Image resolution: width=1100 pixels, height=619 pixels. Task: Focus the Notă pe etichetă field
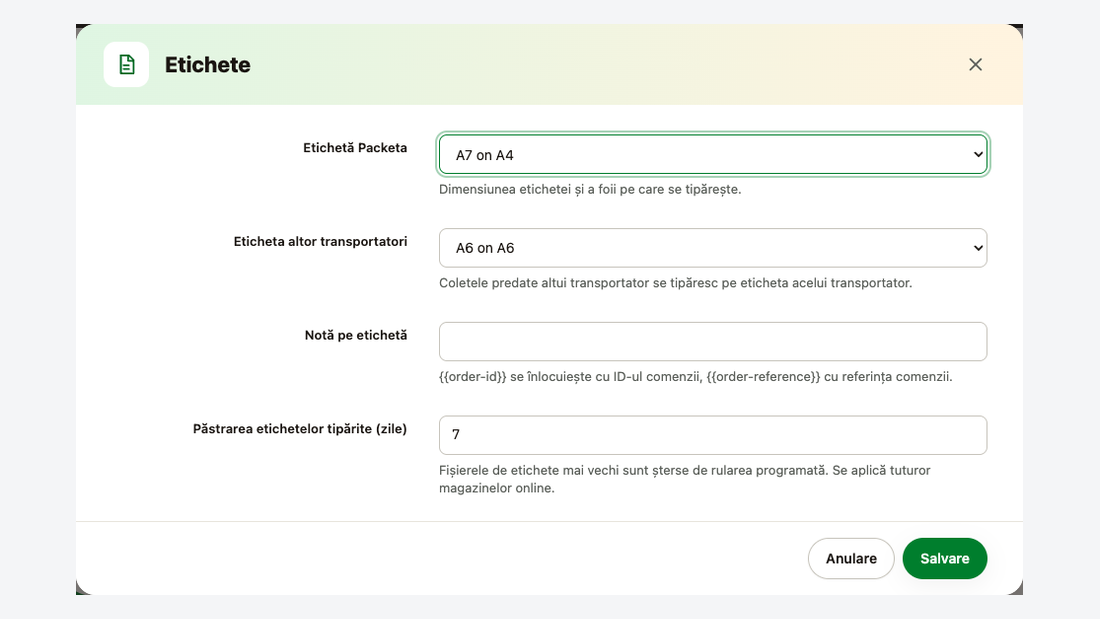point(713,342)
